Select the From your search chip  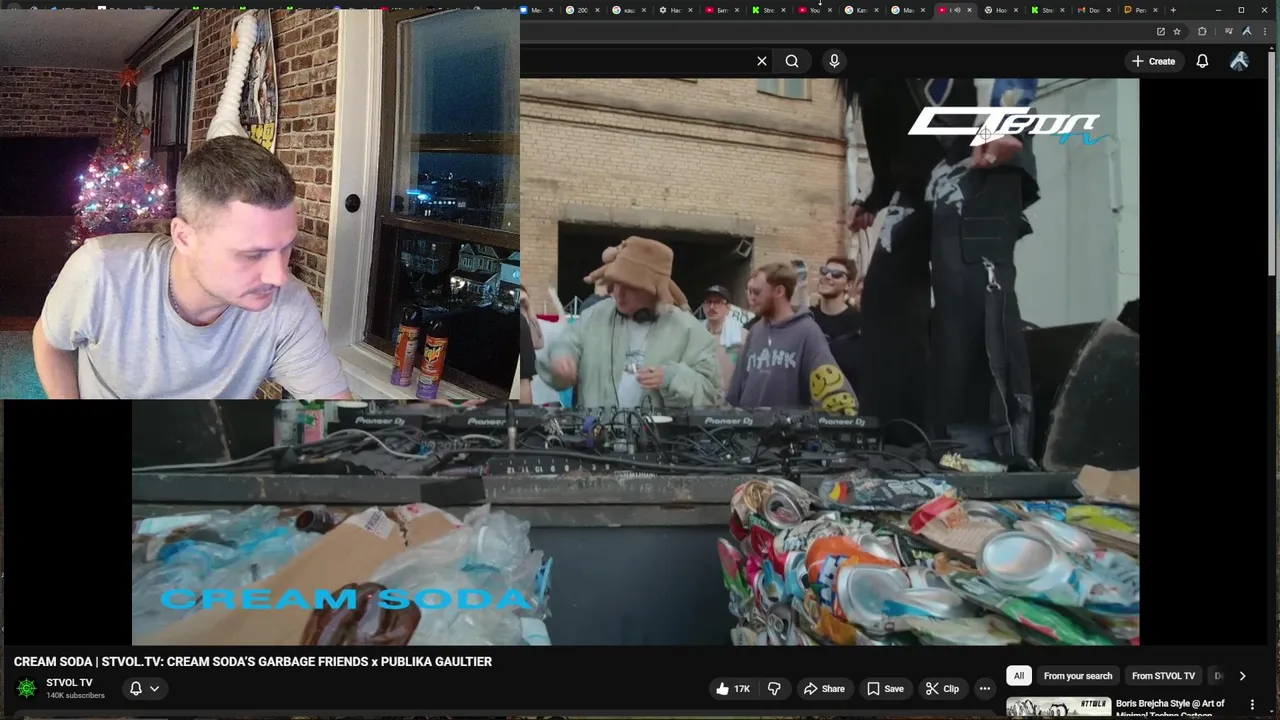pyautogui.click(x=1078, y=676)
